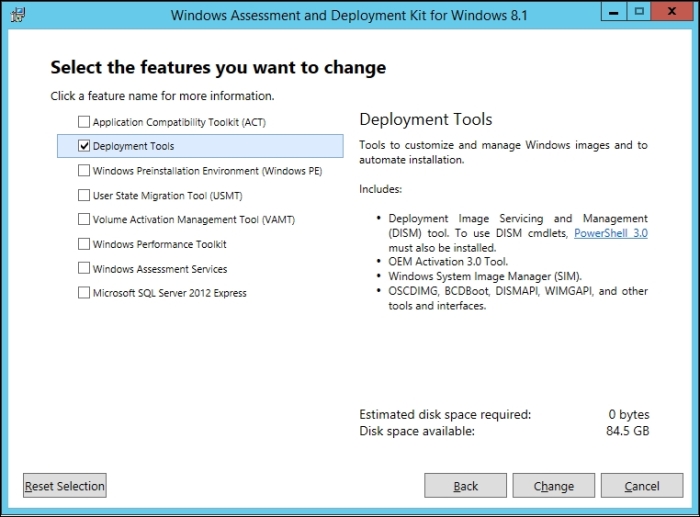Check User State Migration Tool (USMT) box
The image size is (700, 517).
(x=83, y=195)
